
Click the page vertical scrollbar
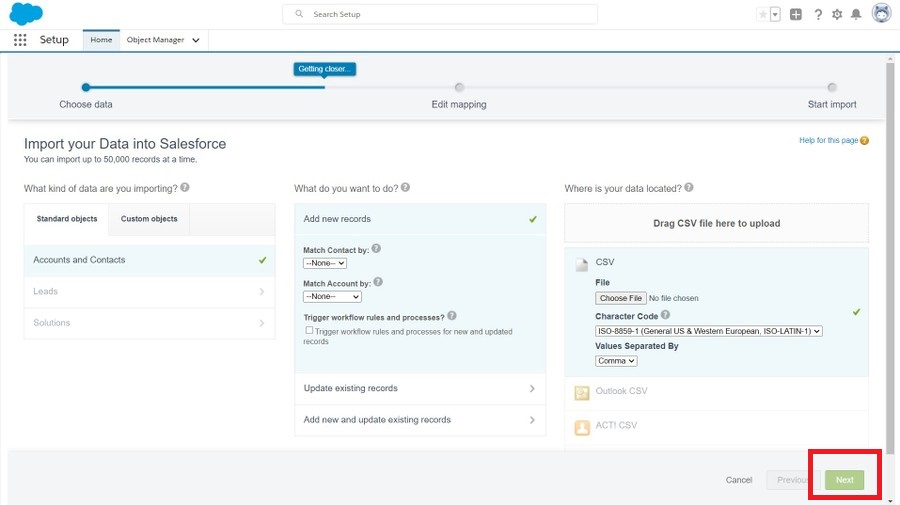[890, 258]
